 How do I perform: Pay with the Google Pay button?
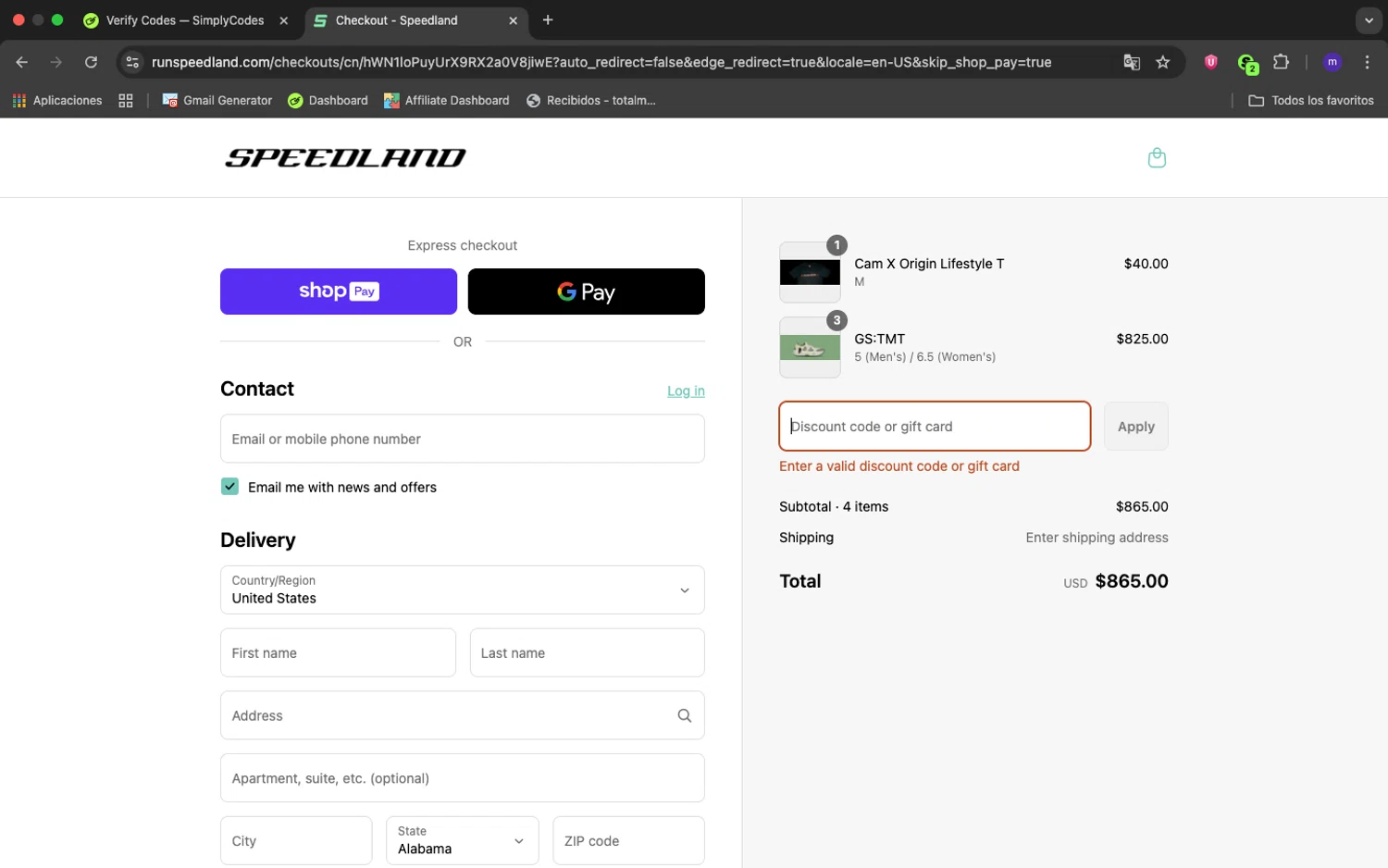pos(587,291)
